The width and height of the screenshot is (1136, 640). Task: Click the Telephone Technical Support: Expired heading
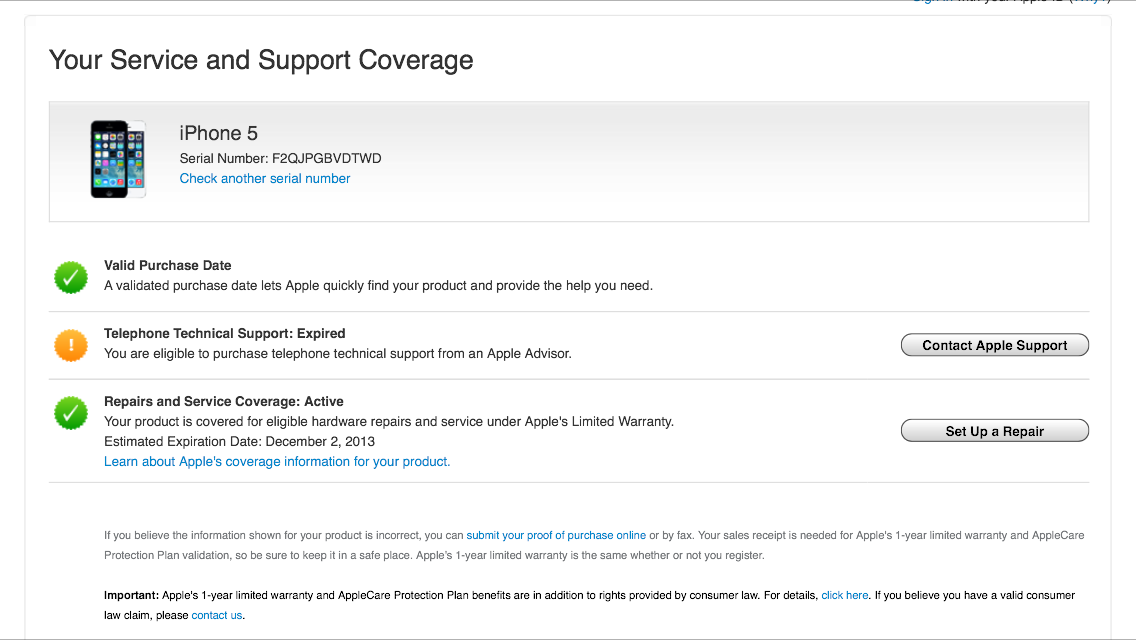click(225, 334)
